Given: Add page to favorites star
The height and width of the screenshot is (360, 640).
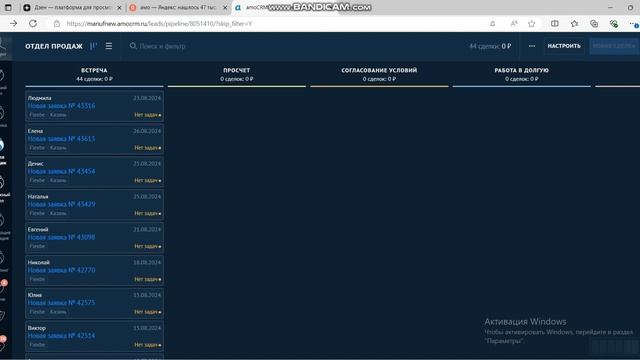Looking at the screenshot, I should point(531,24).
